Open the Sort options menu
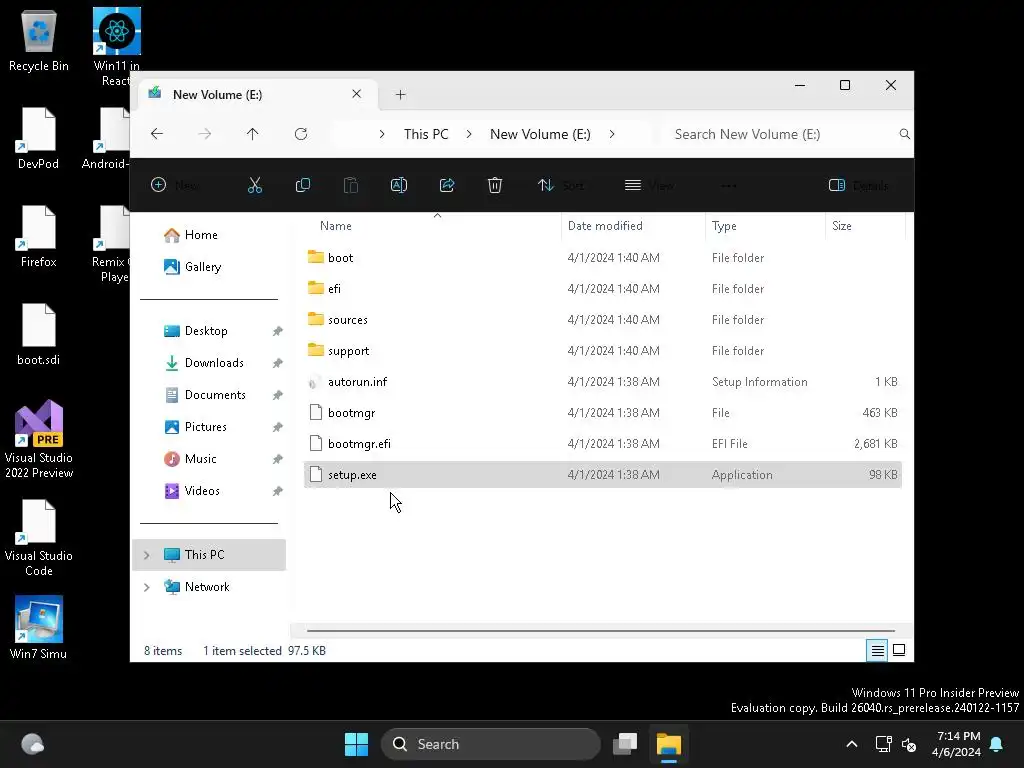Image resolution: width=1024 pixels, height=768 pixels. click(x=560, y=185)
